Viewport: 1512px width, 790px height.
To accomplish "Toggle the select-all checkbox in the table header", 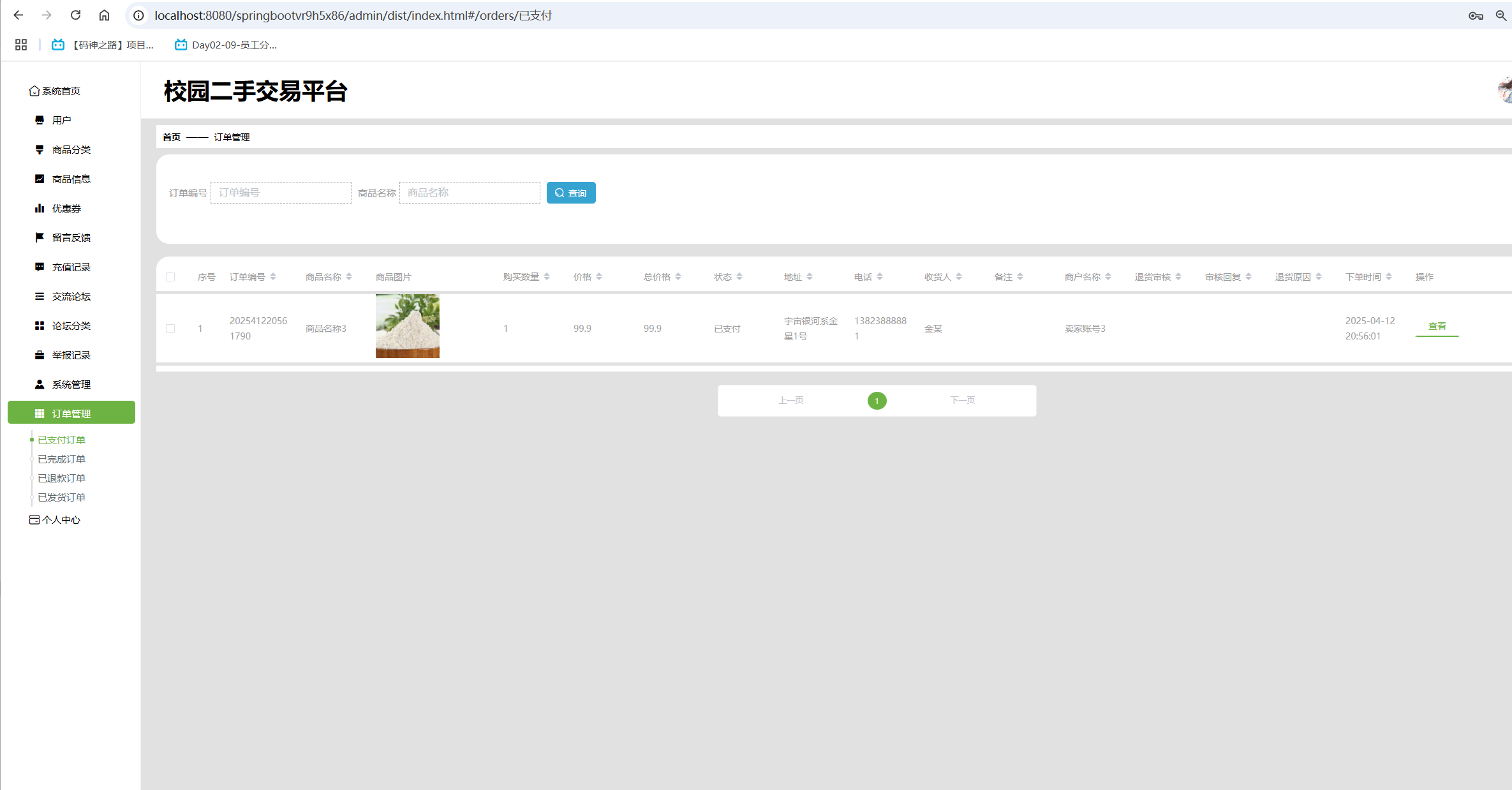I will 170,277.
